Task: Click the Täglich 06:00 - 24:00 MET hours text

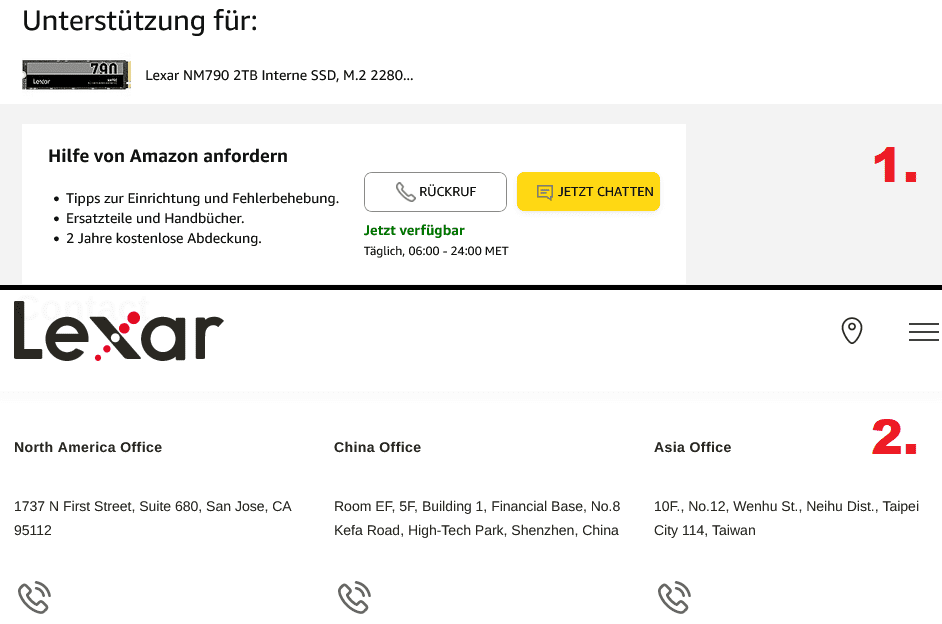Action: click(436, 251)
